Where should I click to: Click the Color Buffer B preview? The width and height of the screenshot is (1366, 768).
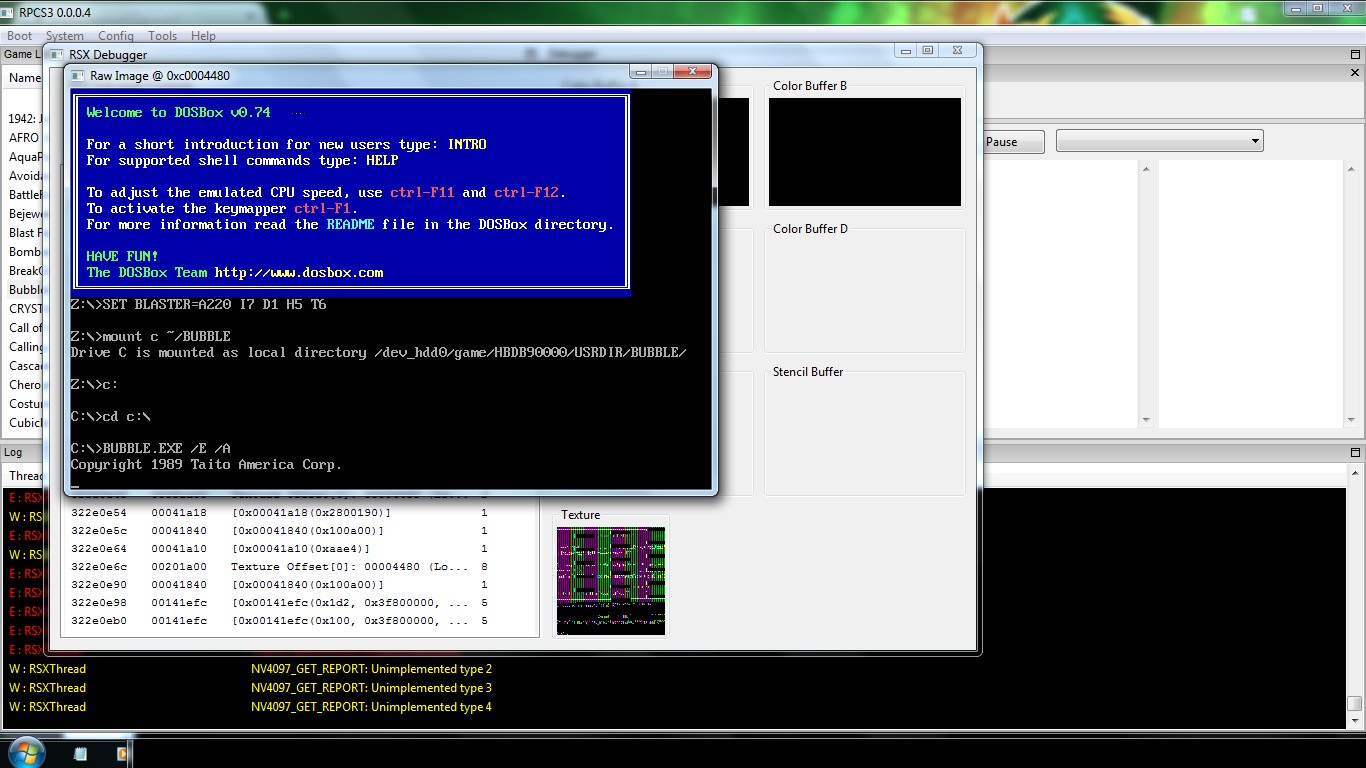[x=864, y=152]
